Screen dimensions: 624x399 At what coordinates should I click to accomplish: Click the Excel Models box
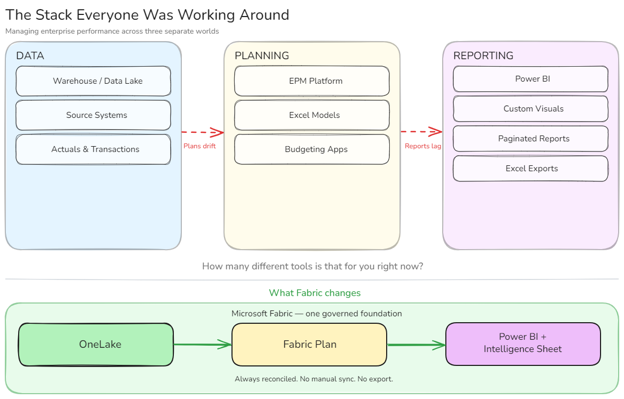(x=312, y=115)
